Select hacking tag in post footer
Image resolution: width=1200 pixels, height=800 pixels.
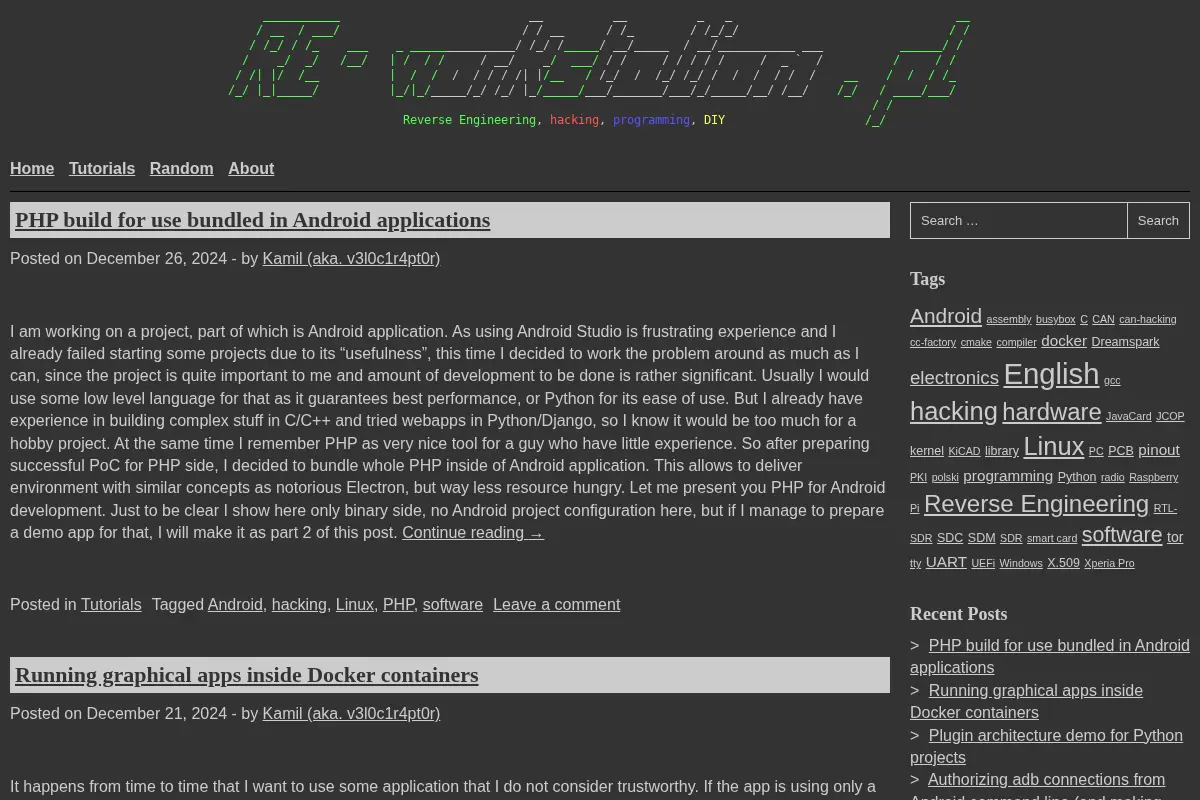[299, 604]
